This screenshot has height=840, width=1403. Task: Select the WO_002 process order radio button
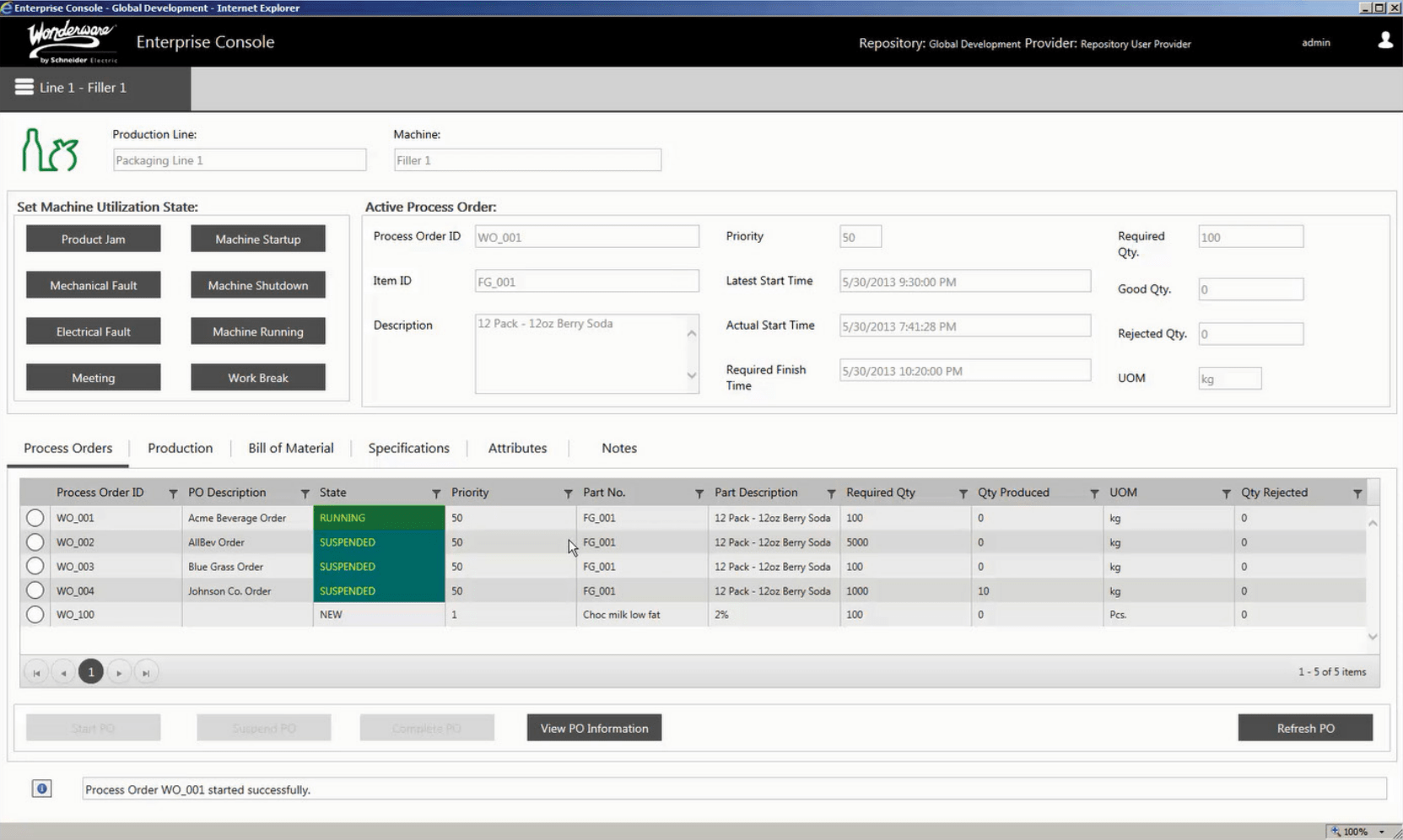pos(35,542)
